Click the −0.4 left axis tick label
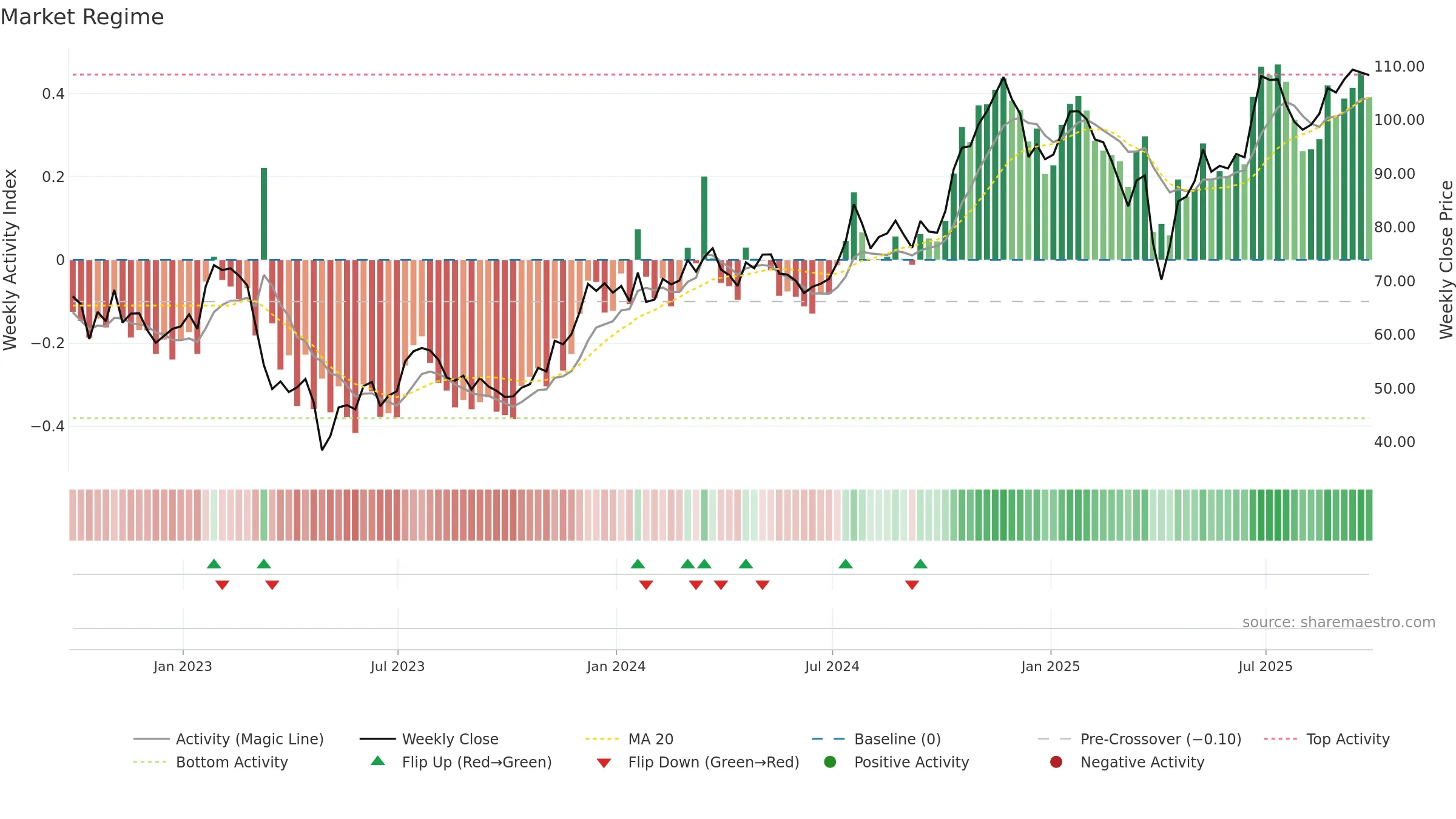 (48, 426)
